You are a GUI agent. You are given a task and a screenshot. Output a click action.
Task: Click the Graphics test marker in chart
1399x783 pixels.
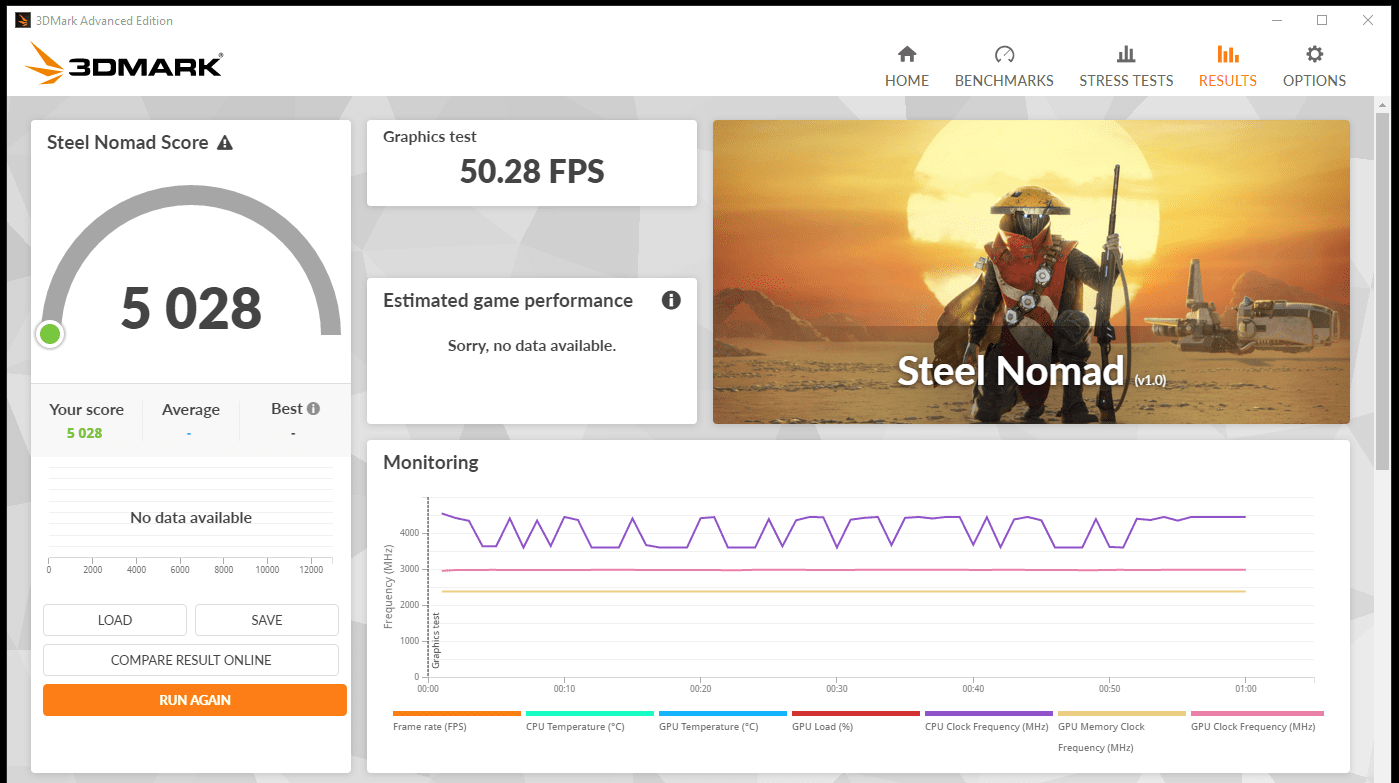point(436,640)
